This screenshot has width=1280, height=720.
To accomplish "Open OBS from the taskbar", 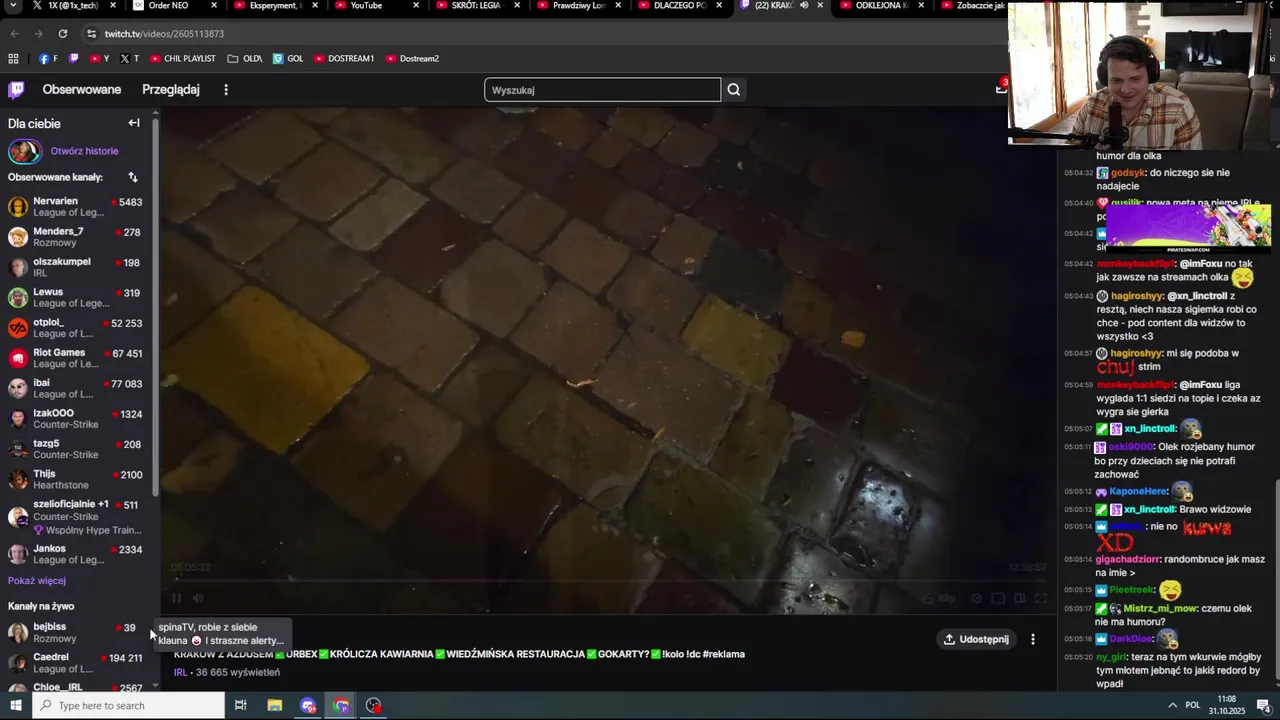I will pos(374,705).
